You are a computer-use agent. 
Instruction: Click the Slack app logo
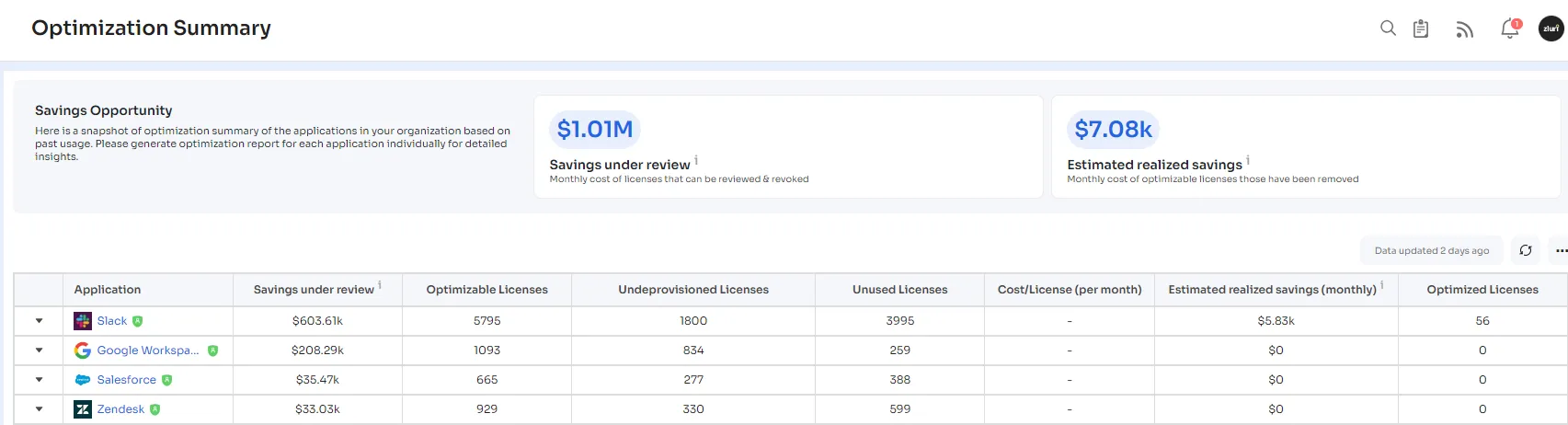(x=83, y=321)
